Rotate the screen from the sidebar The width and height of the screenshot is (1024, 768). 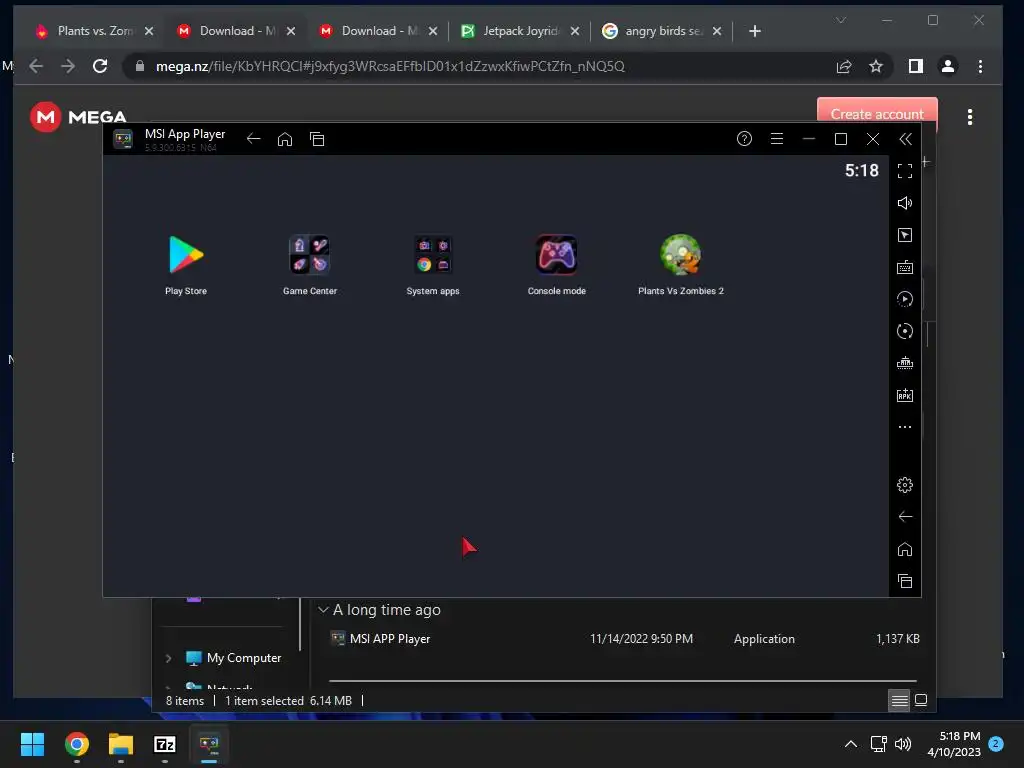[904, 331]
